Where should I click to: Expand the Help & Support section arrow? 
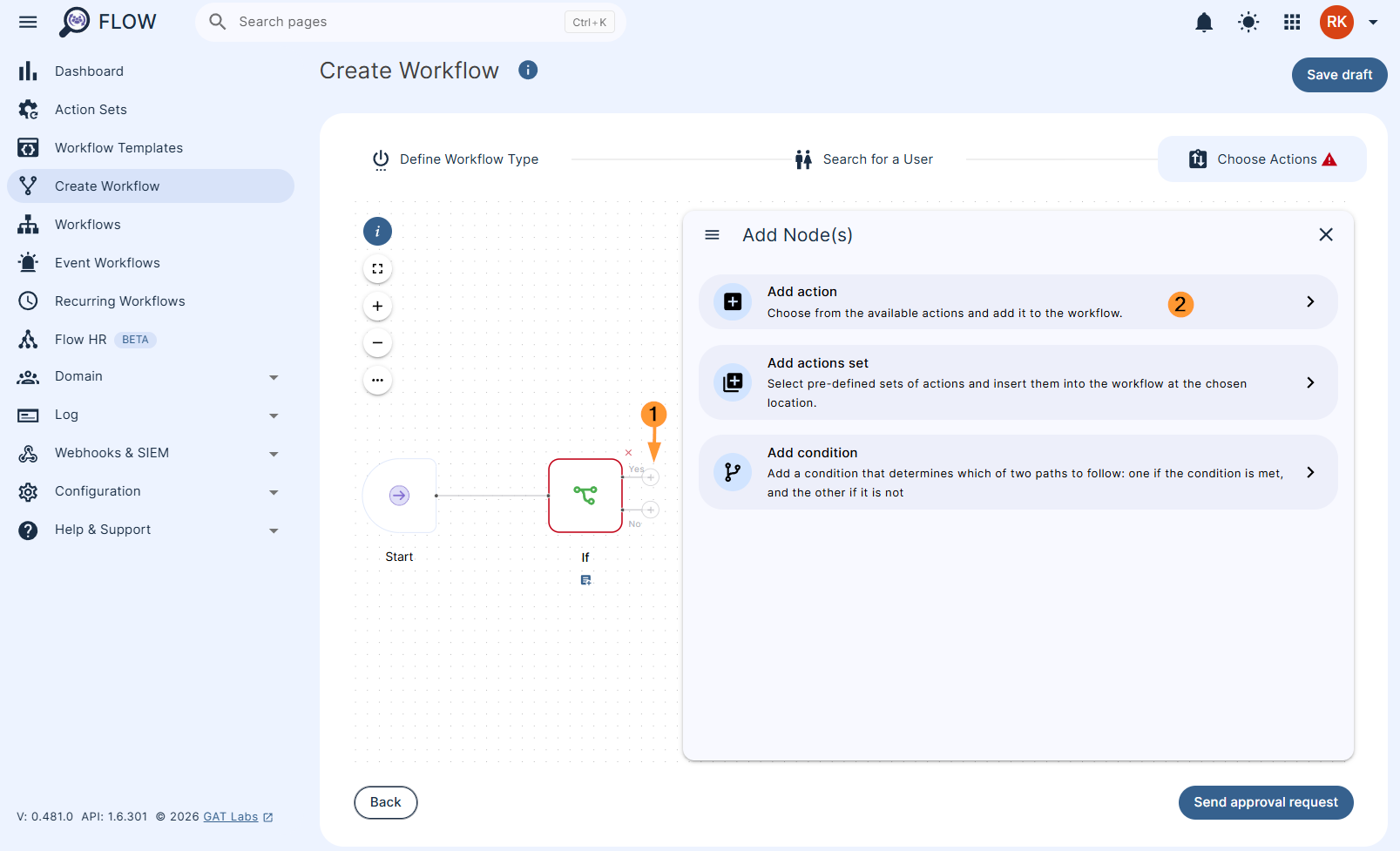[274, 530]
